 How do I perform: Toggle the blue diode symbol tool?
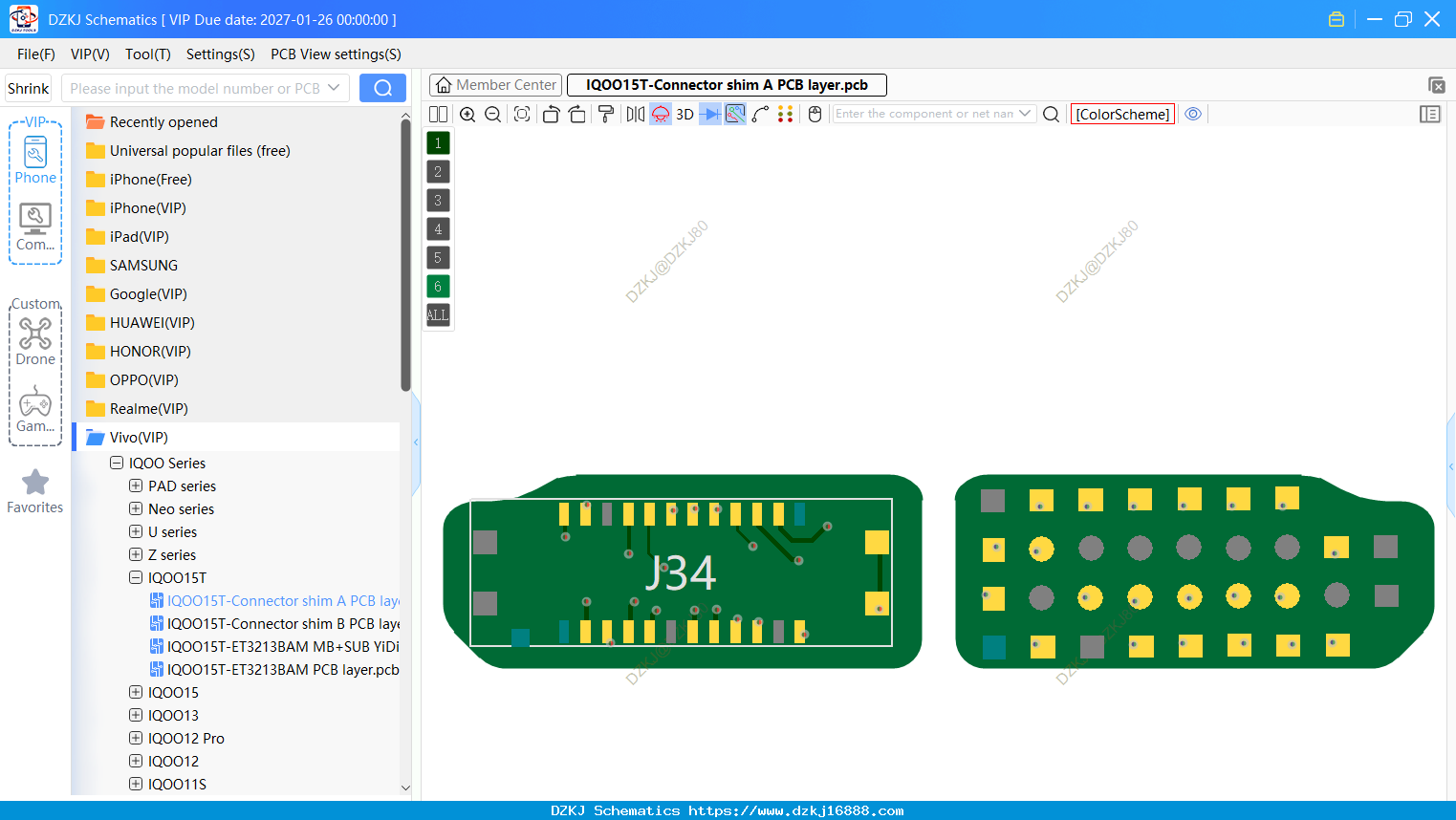coord(710,114)
